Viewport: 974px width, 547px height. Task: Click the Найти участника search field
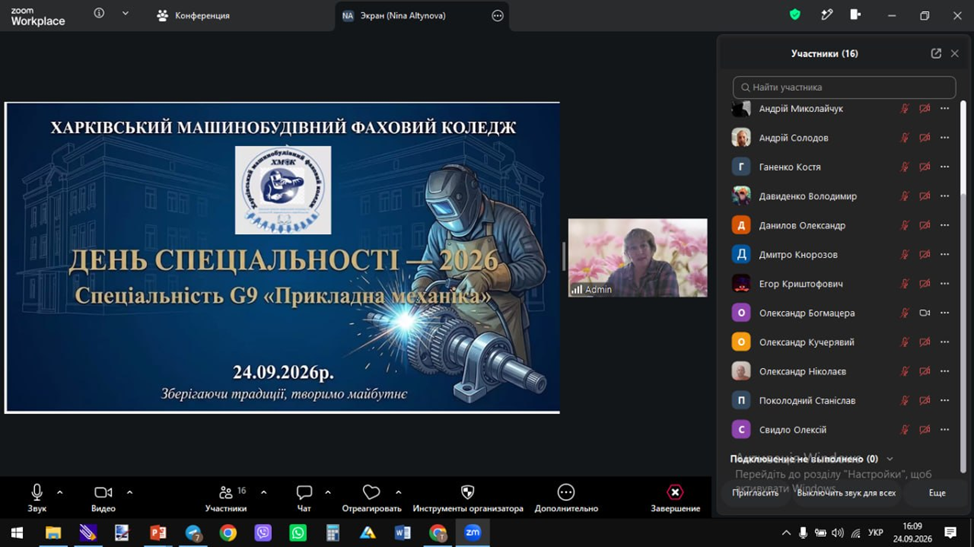[844, 88]
